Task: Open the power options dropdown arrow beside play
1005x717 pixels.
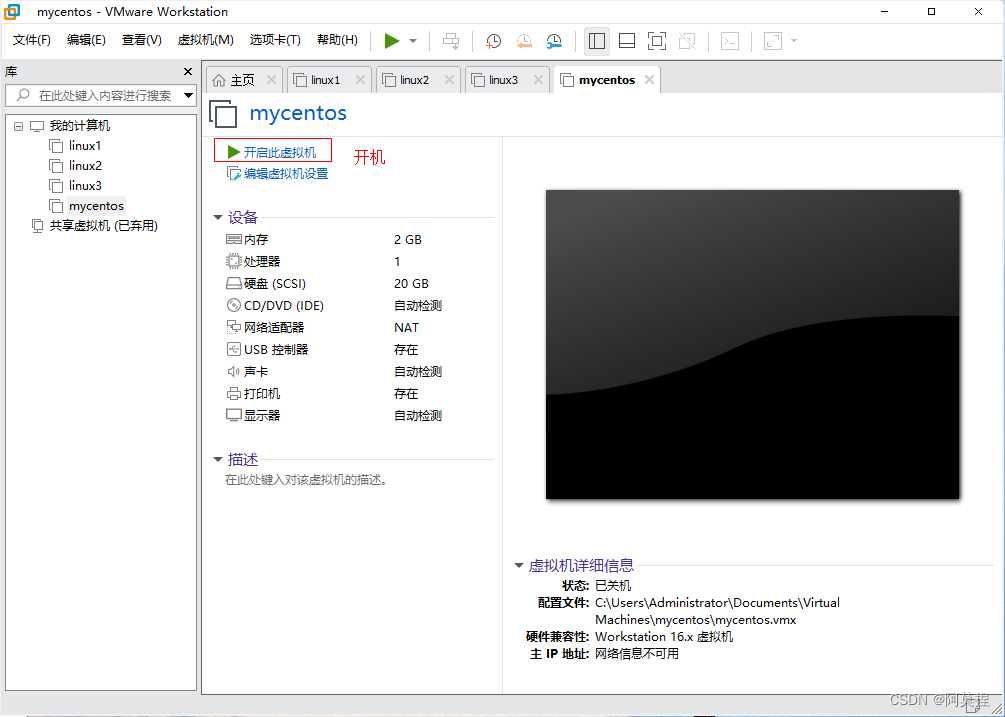Action: tap(413, 41)
